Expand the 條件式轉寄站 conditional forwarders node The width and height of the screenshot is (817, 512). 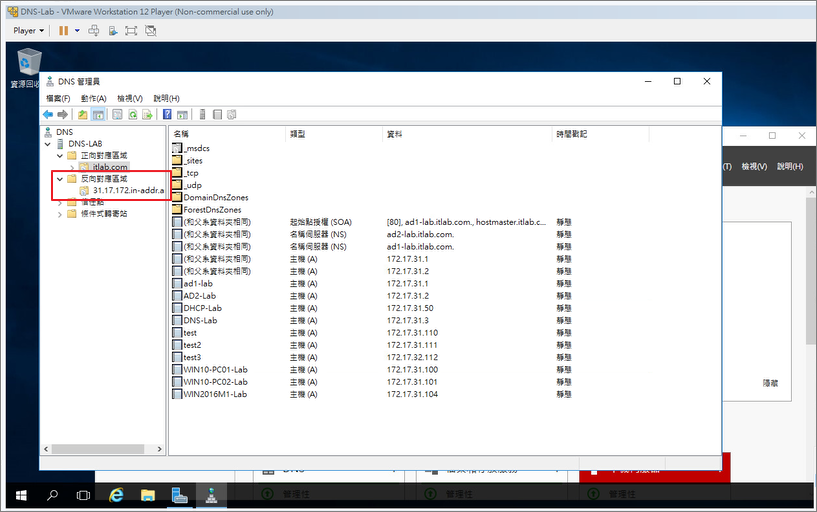[59, 214]
